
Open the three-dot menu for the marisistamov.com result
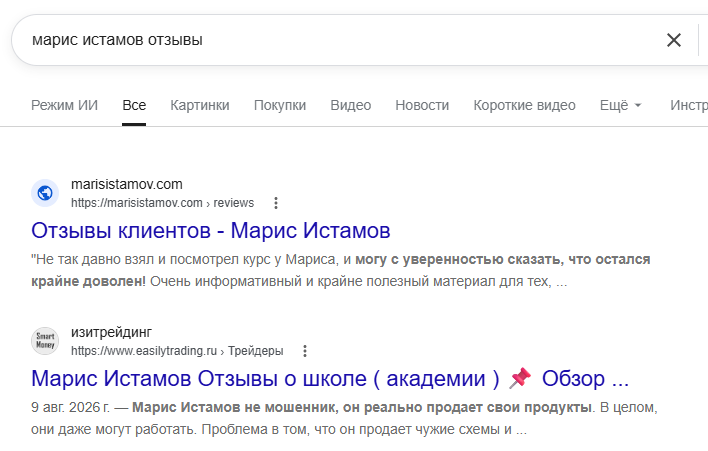(276, 203)
